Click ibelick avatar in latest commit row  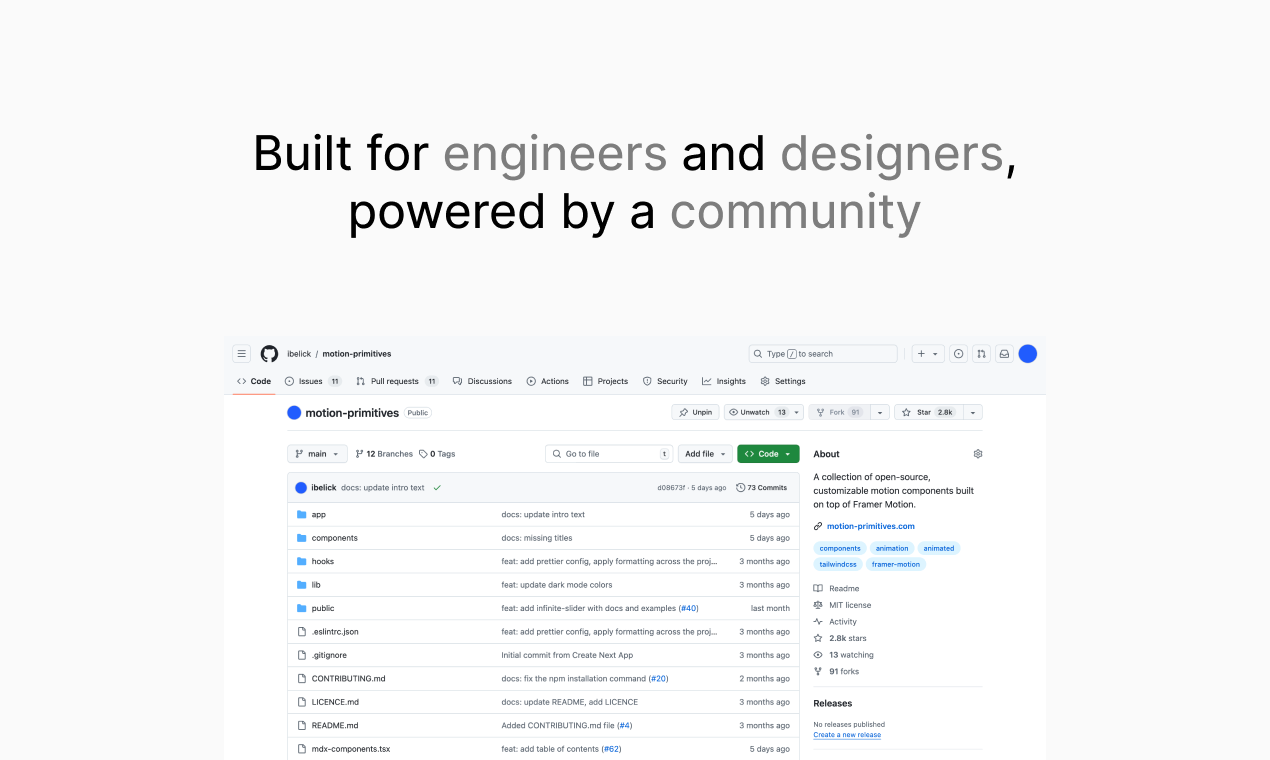point(301,488)
